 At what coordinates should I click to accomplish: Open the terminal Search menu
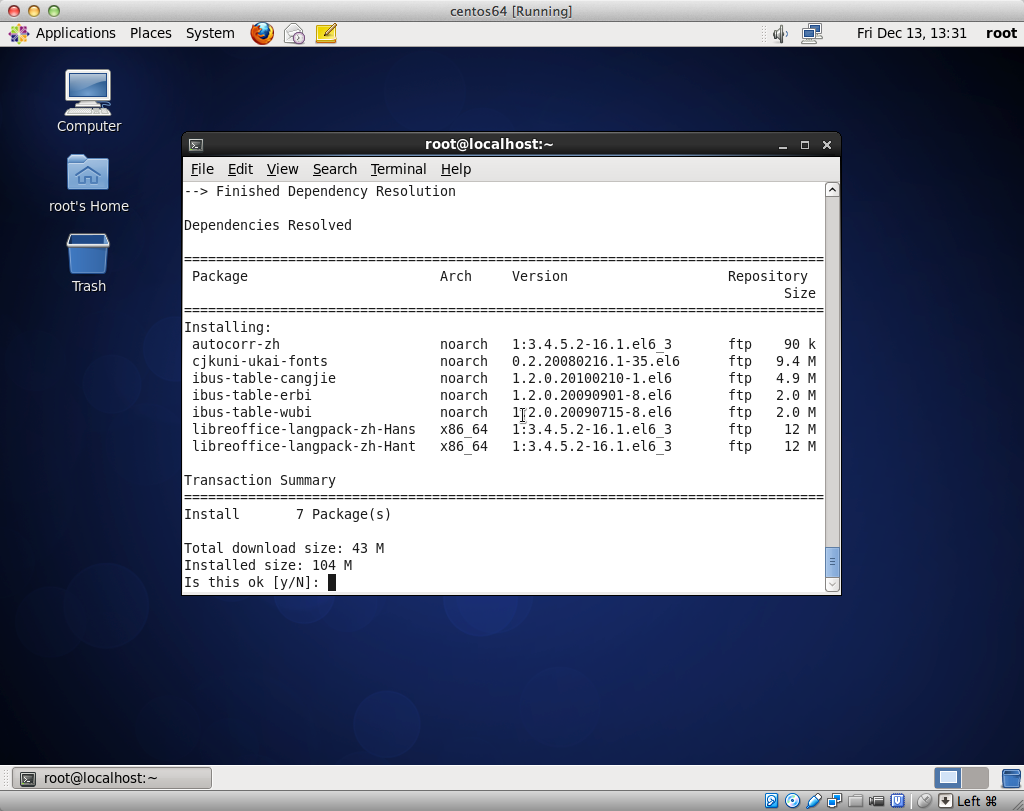(x=334, y=169)
